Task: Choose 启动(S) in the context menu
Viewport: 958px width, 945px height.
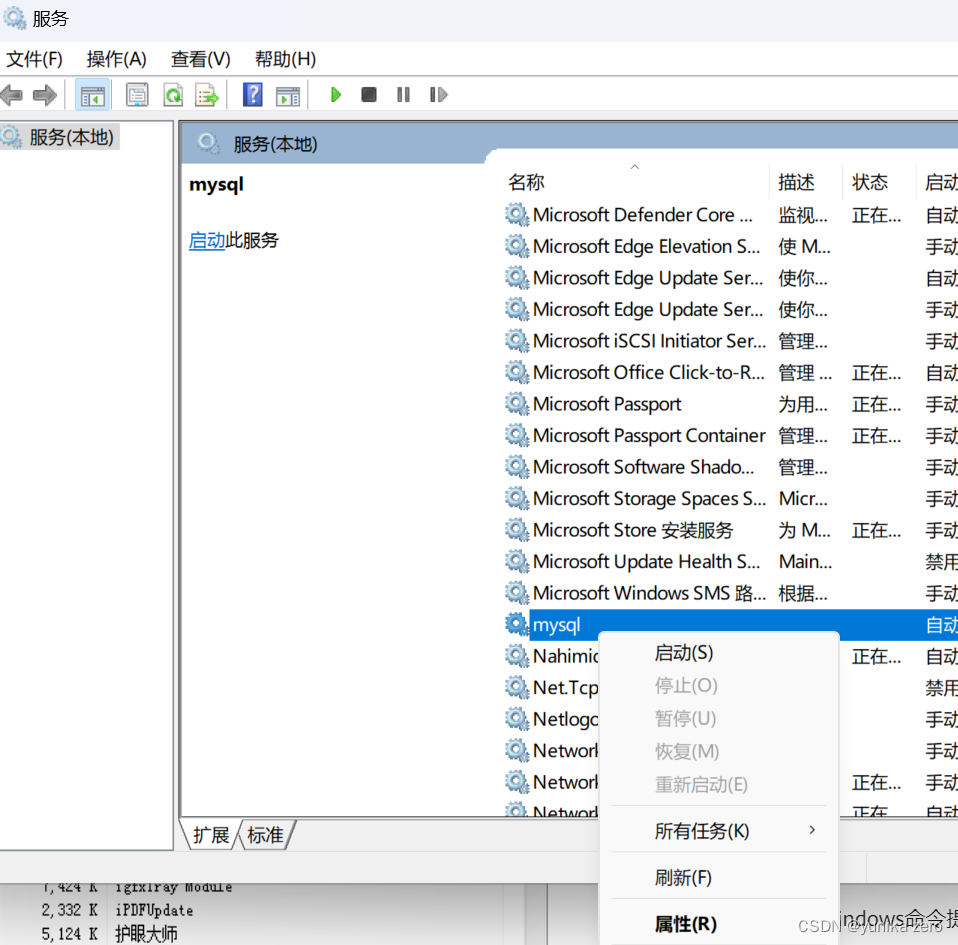Action: pyautogui.click(x=719, y=653)
